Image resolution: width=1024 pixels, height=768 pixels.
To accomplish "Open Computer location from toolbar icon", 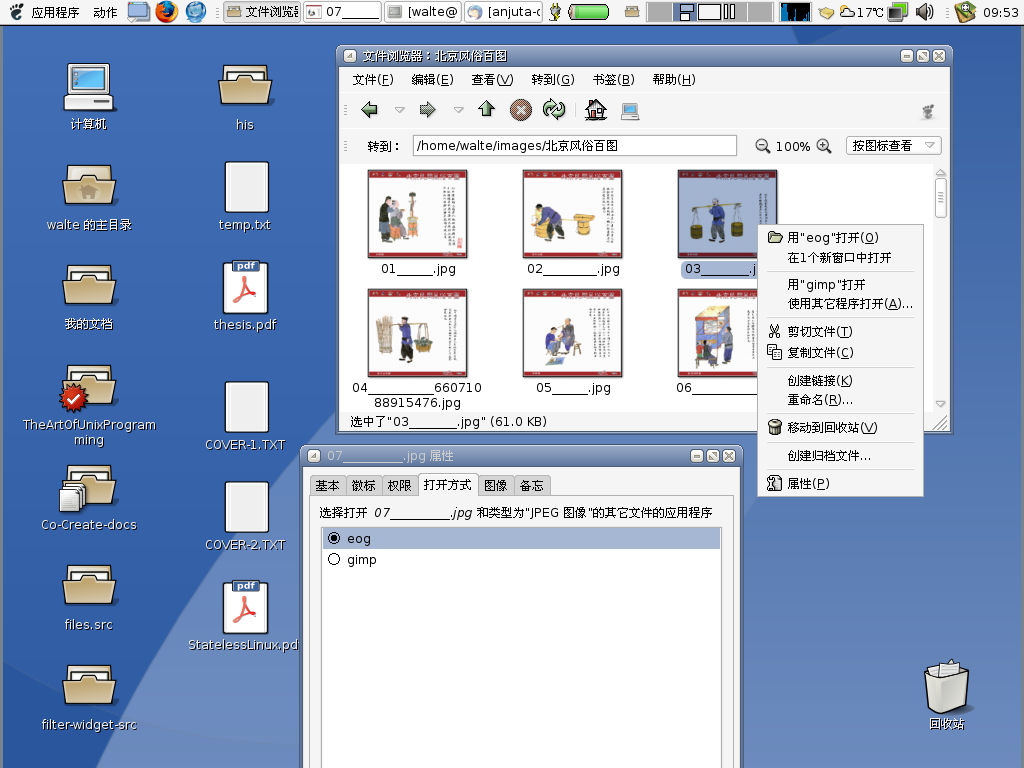I will [630, 110].
